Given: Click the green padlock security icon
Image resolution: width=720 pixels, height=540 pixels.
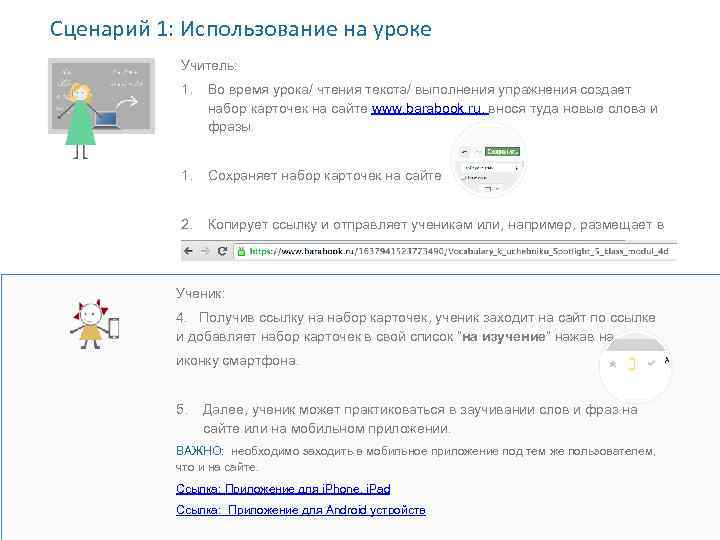Looking at the screenshot, I should point(241,251).
